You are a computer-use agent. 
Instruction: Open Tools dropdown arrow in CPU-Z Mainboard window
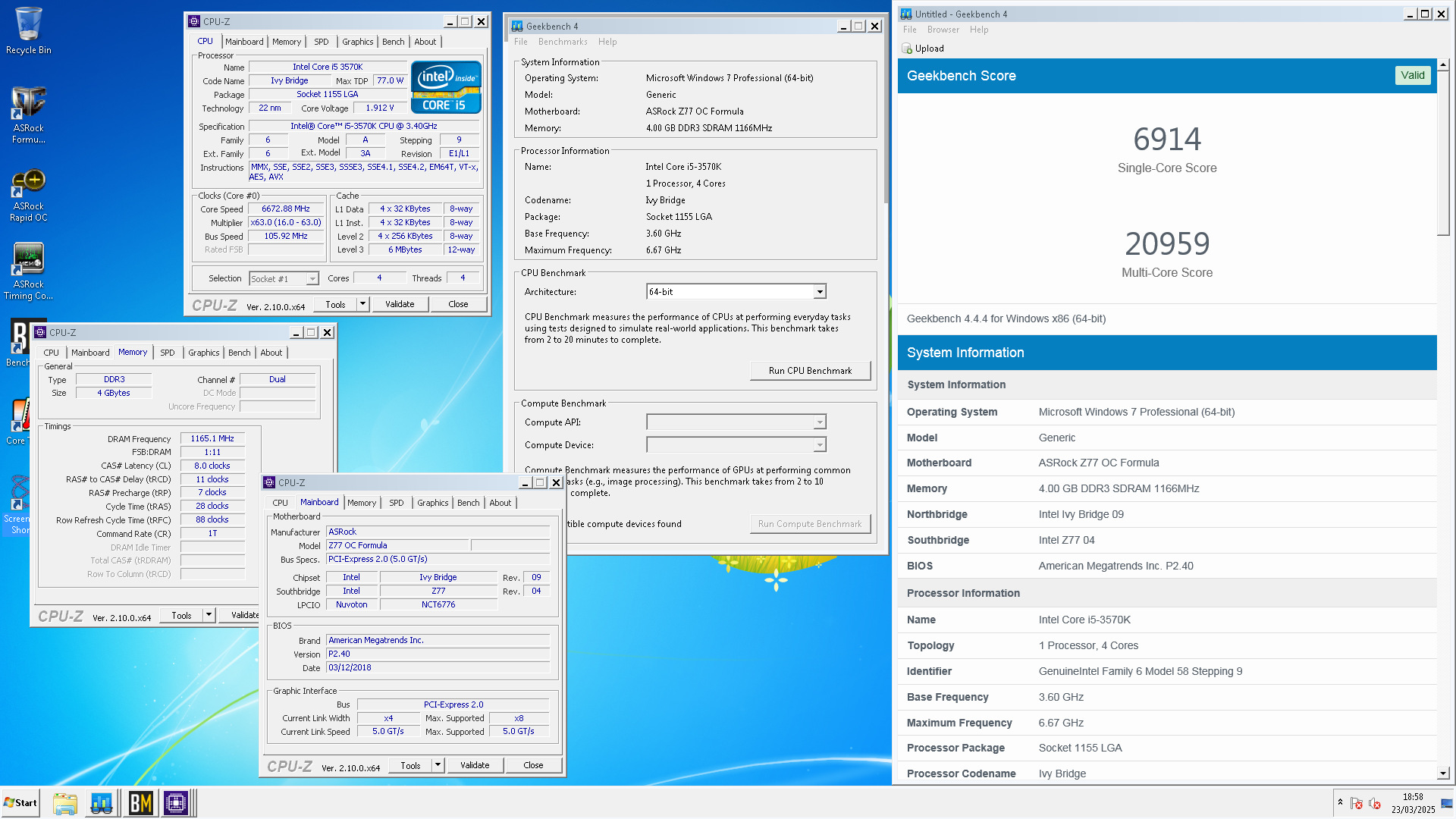coord(438,765)
